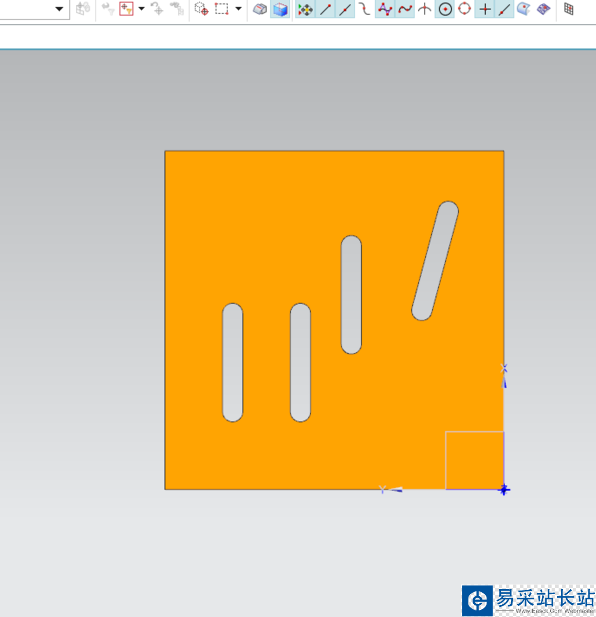Choose the rectangle selection method icon
Image resolution: width=596 pixels, height=617 pixels.
point(221,9)
